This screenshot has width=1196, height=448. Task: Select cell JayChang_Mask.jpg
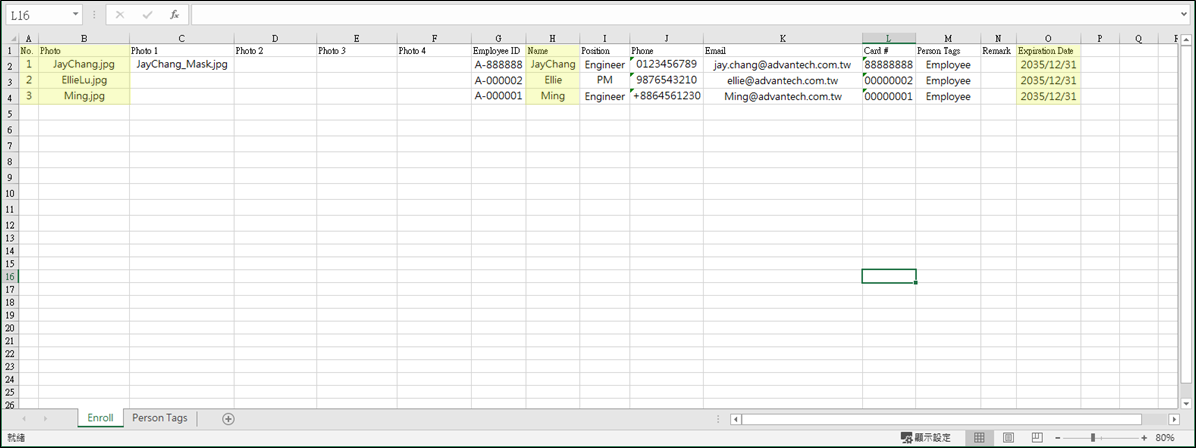click(x=182, y=65)
